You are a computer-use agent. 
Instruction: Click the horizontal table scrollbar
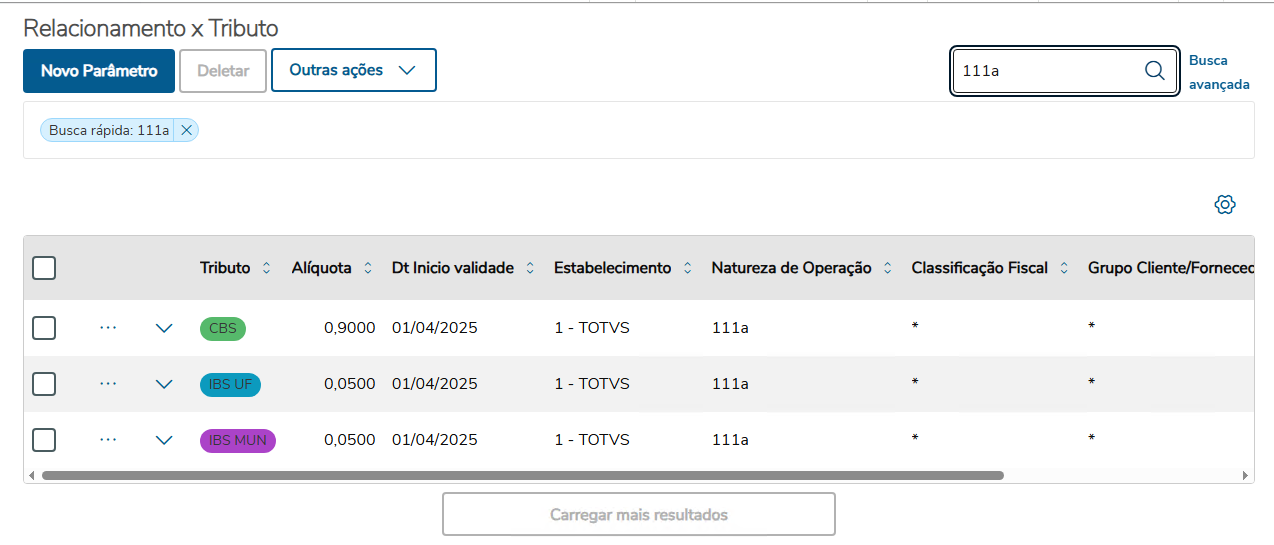click(522, 476)
